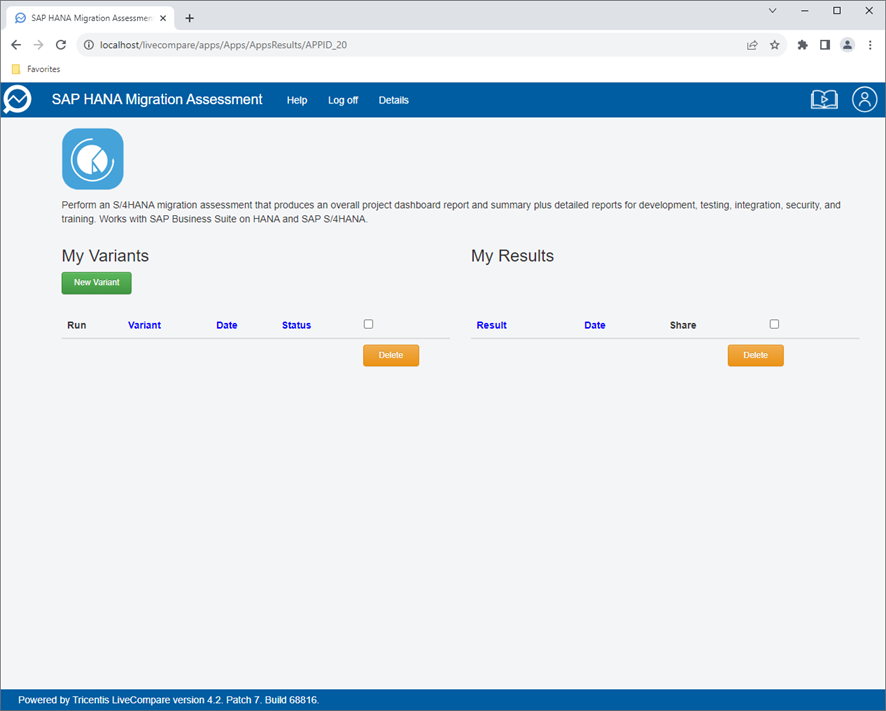The width and height of the screenshot is (886, 711).
Task: Open a new browser tab
Action: [x=190, y=18]
